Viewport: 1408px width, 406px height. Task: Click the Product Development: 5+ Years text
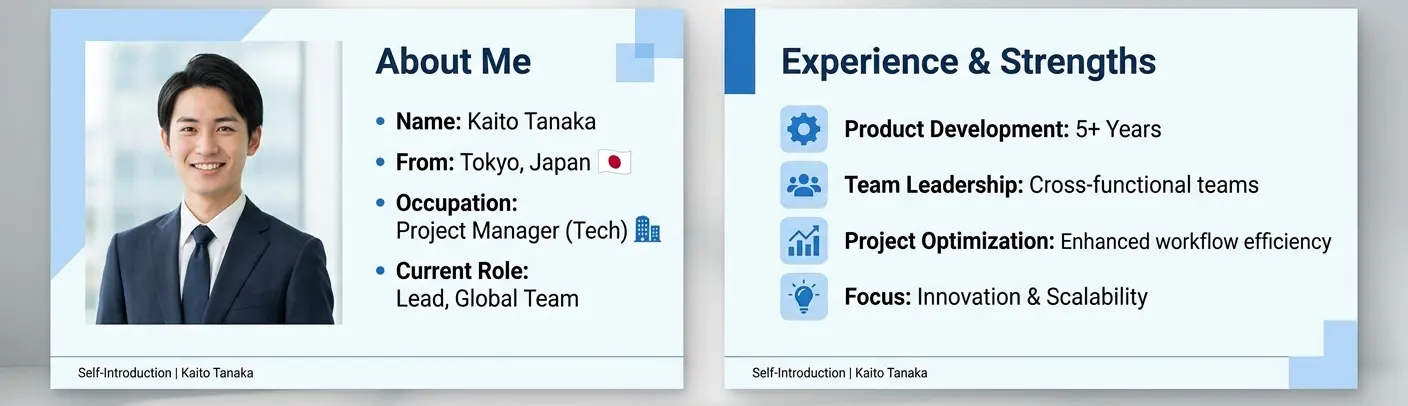pyautogui.click(x=1003, y=129)
